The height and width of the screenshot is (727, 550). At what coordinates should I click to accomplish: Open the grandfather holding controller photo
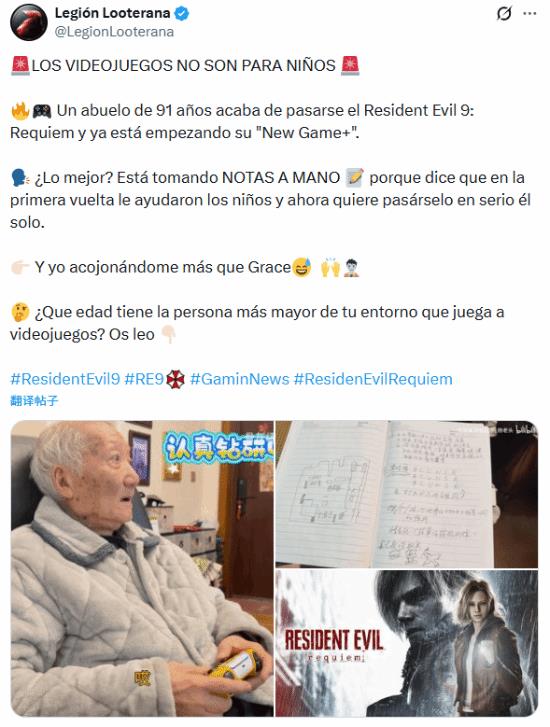[142, 568]
